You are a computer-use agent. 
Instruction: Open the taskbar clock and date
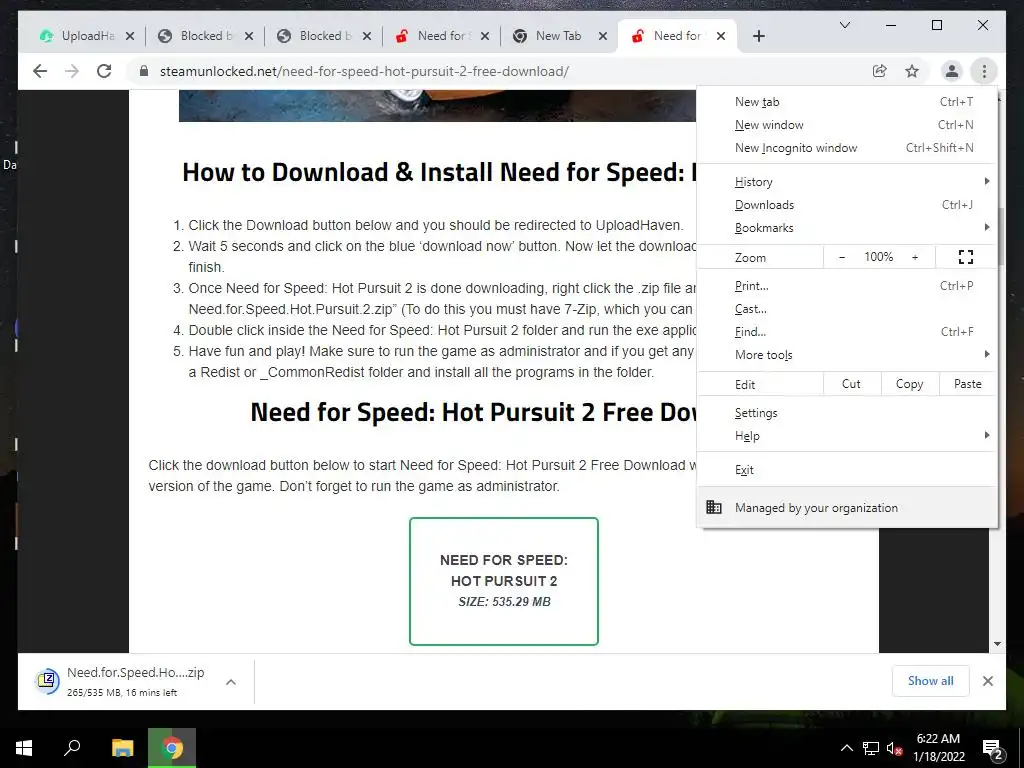click(938, 748)
